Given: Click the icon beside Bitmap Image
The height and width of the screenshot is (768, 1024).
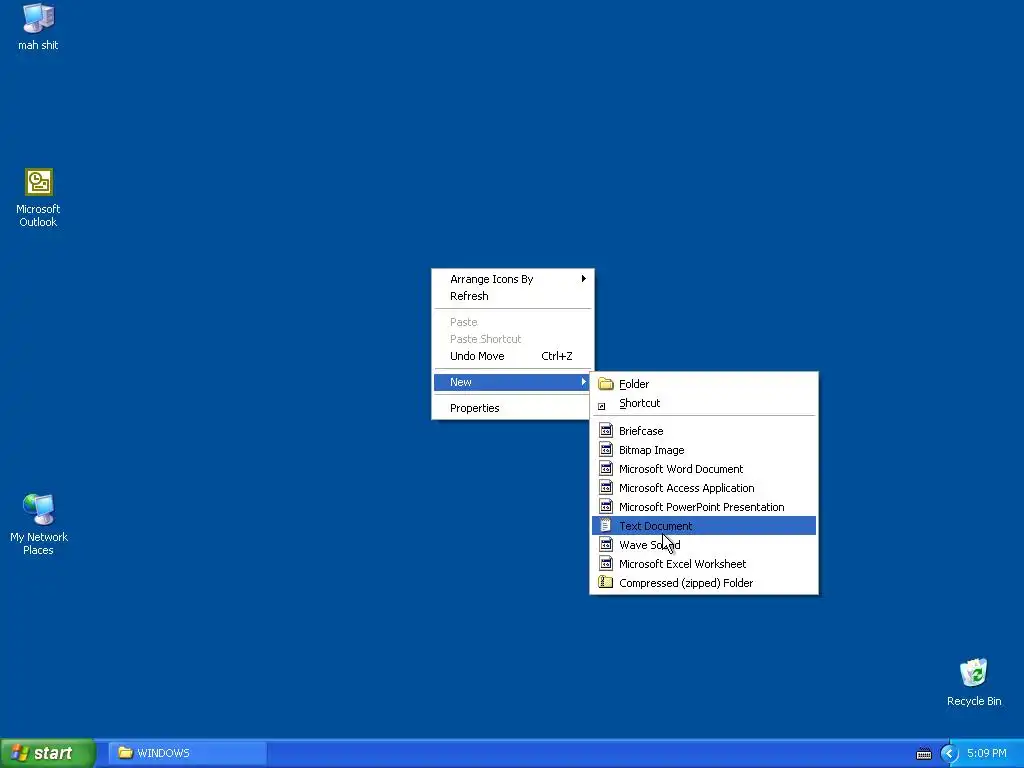Looking at the screenshot, I should (606, 450).
